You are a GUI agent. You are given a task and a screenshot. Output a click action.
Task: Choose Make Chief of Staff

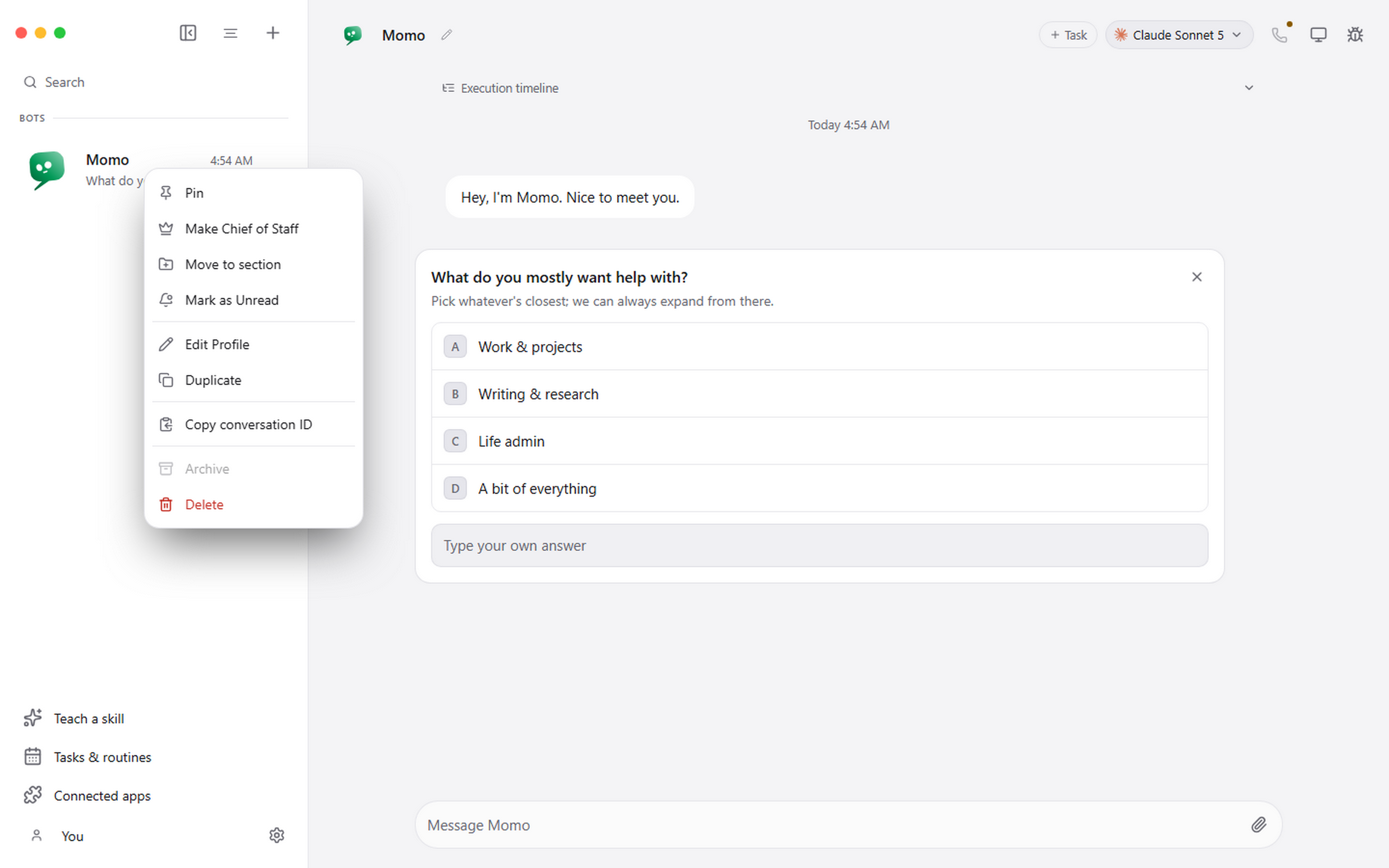(254, 229)
